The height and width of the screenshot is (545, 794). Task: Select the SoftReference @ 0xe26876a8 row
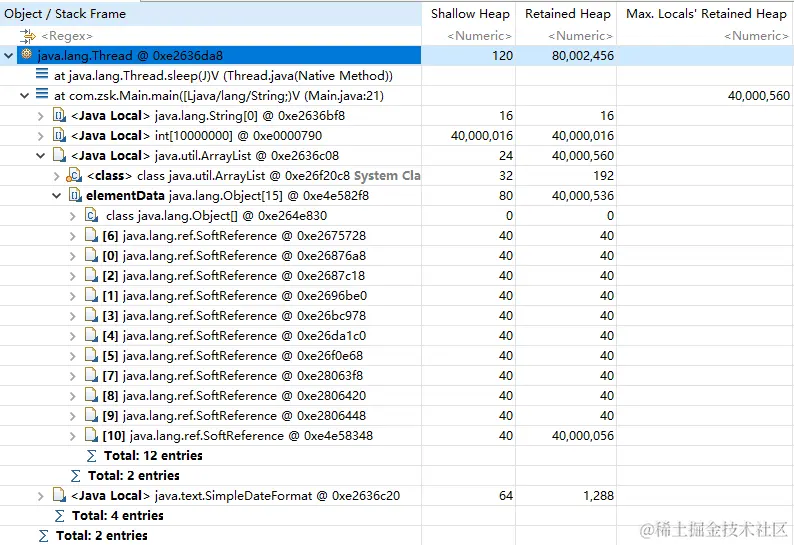click(x=234, y=256)
